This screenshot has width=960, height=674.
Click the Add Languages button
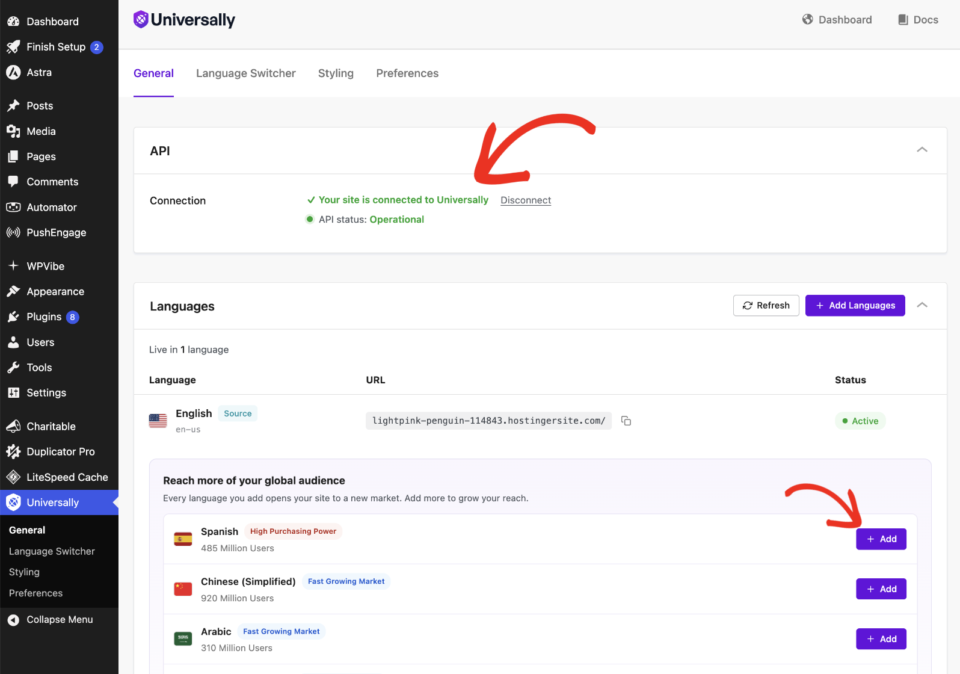(x=855, y=305)
